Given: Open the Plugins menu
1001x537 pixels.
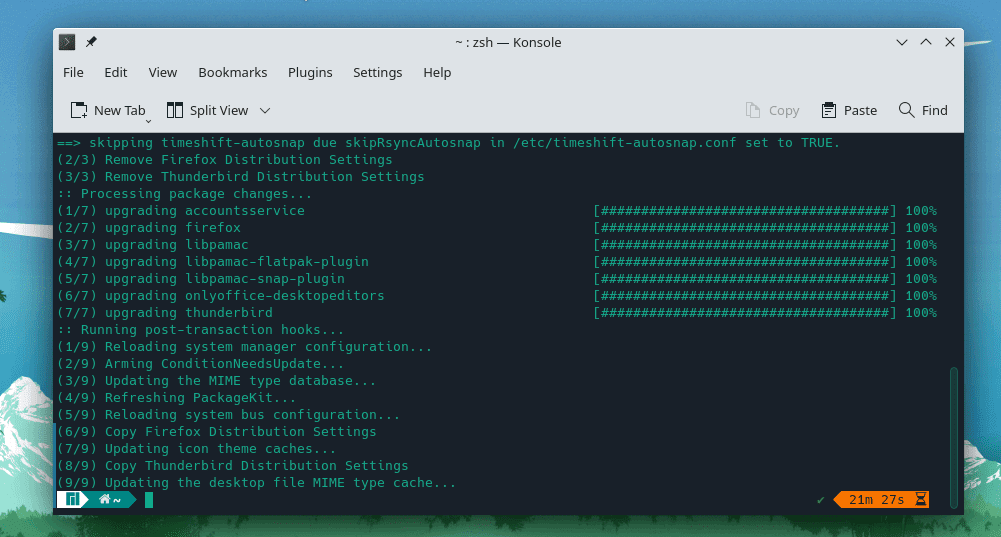Looking at the screenshot, I should click(310, 73).
